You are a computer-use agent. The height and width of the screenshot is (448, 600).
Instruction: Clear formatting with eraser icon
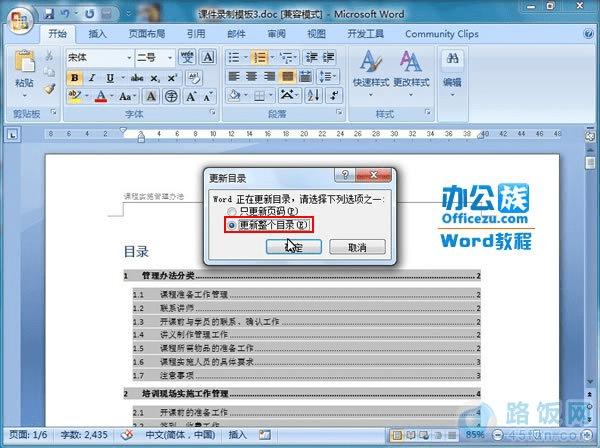click(x=194, y=78)
